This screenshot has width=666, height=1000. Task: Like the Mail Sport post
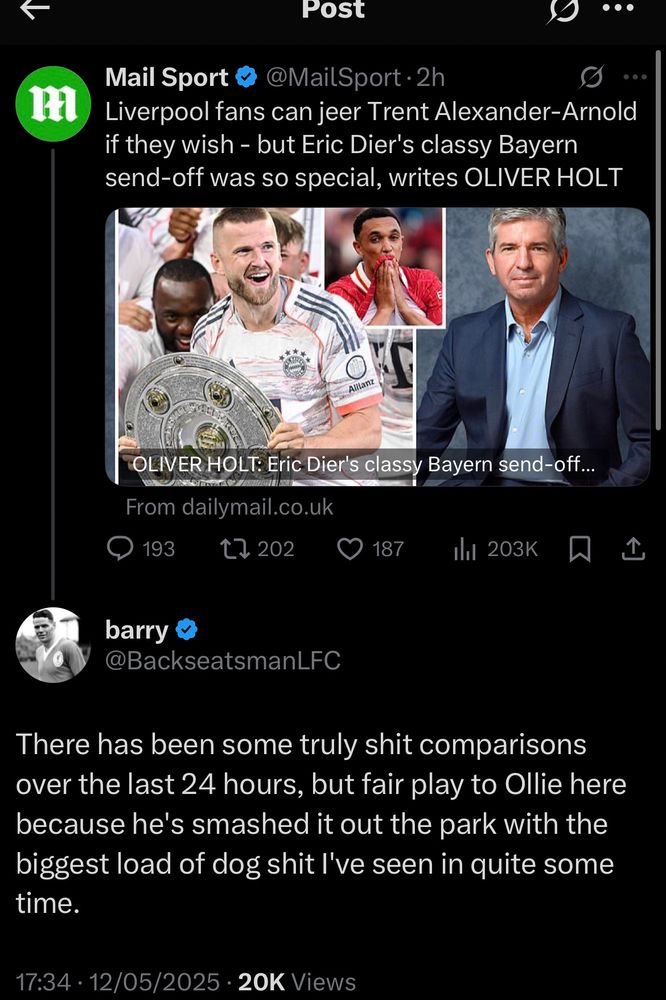[x=370, y=548]
